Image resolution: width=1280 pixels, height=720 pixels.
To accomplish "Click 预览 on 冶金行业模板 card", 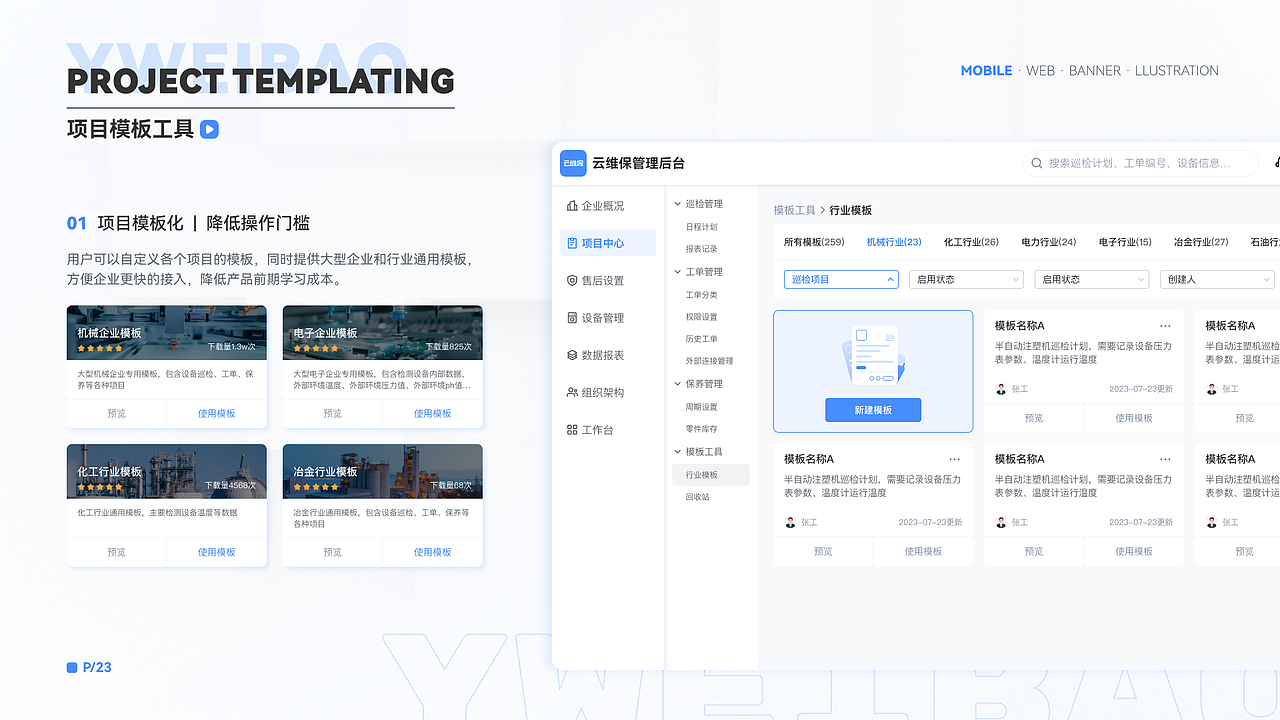I will tap(333, 552).
